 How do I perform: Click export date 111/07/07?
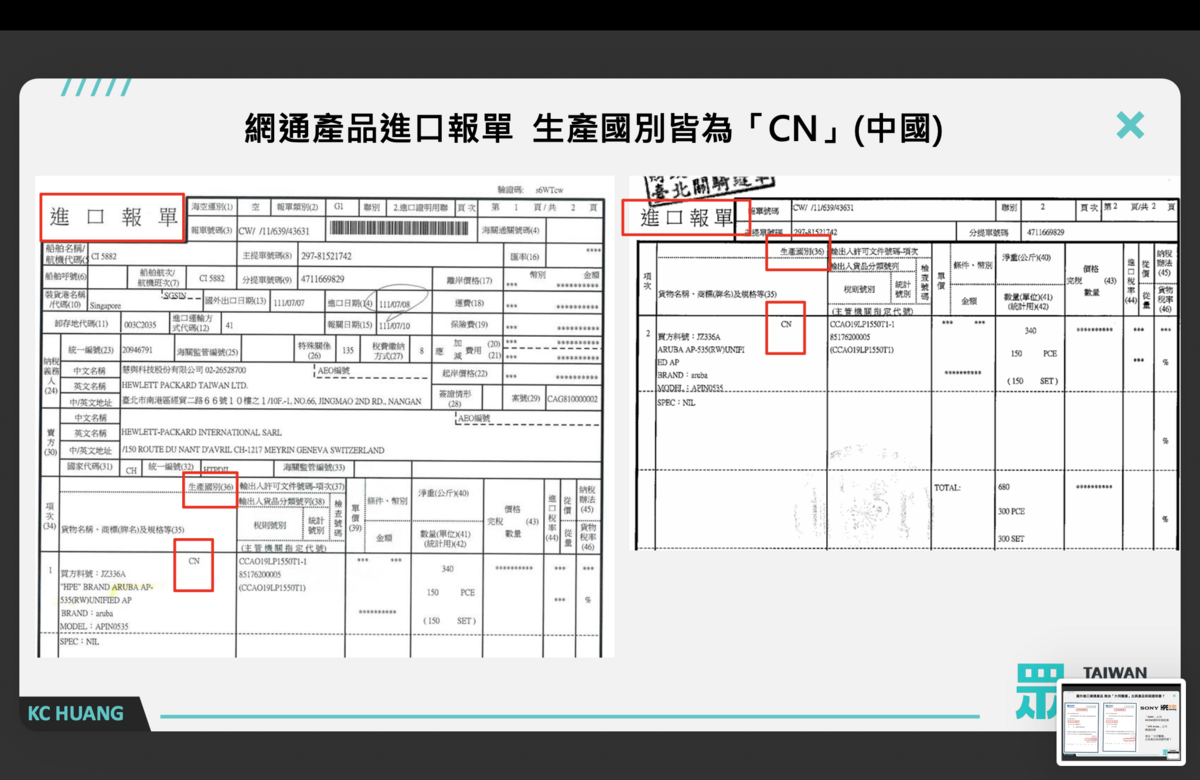pyautogui.click(x=287, y=301)
